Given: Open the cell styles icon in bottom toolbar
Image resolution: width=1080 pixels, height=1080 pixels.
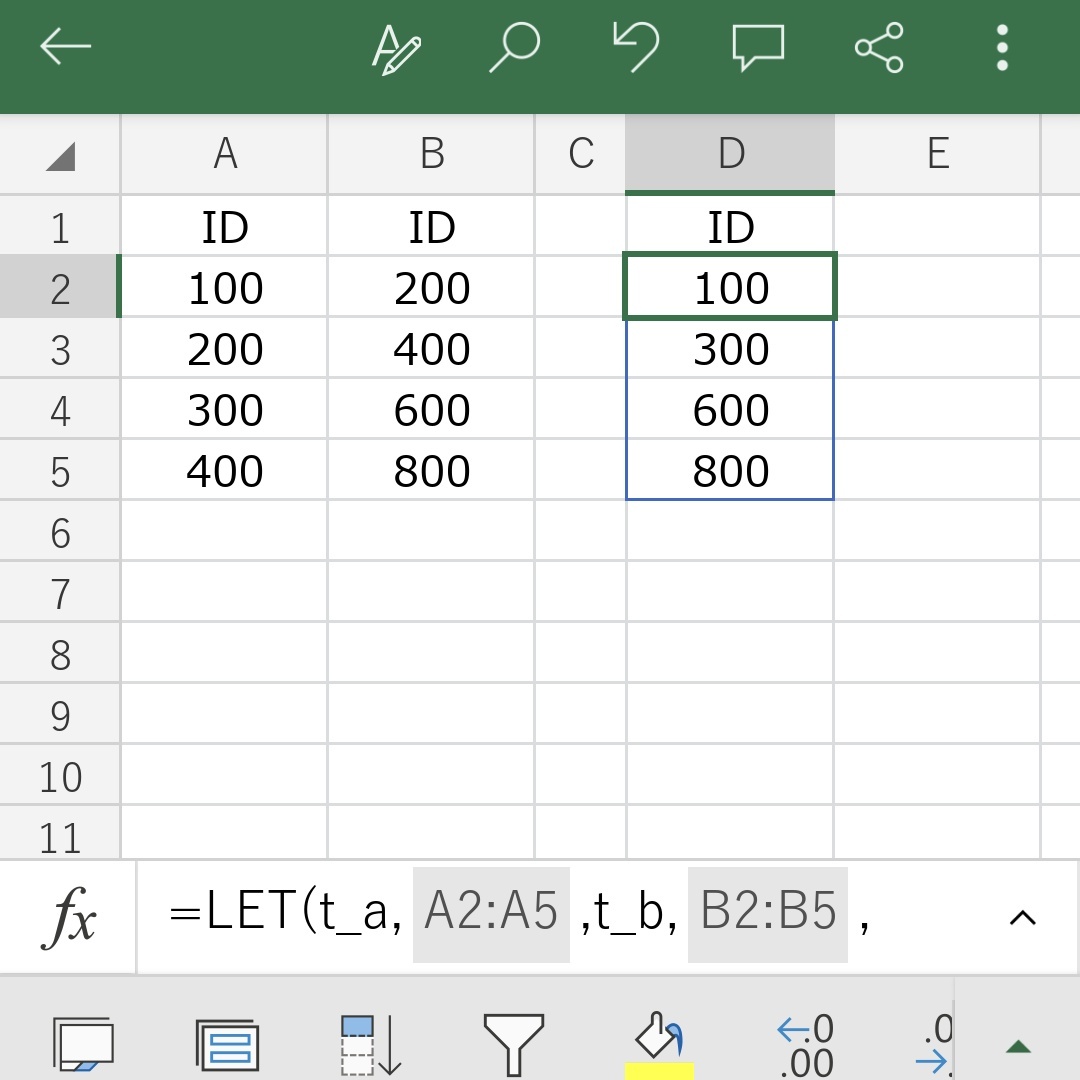Looking at the screenshot, I should click(x=226, y=1046).
